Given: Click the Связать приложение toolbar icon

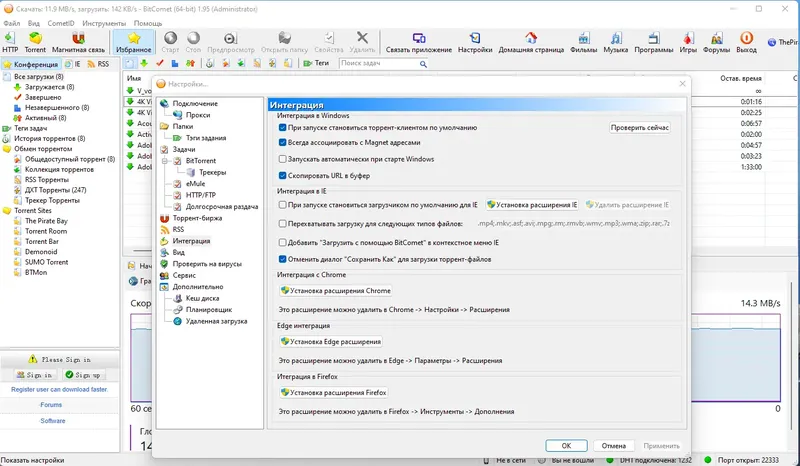Looking at the screenshot, I should pos(418,42).
